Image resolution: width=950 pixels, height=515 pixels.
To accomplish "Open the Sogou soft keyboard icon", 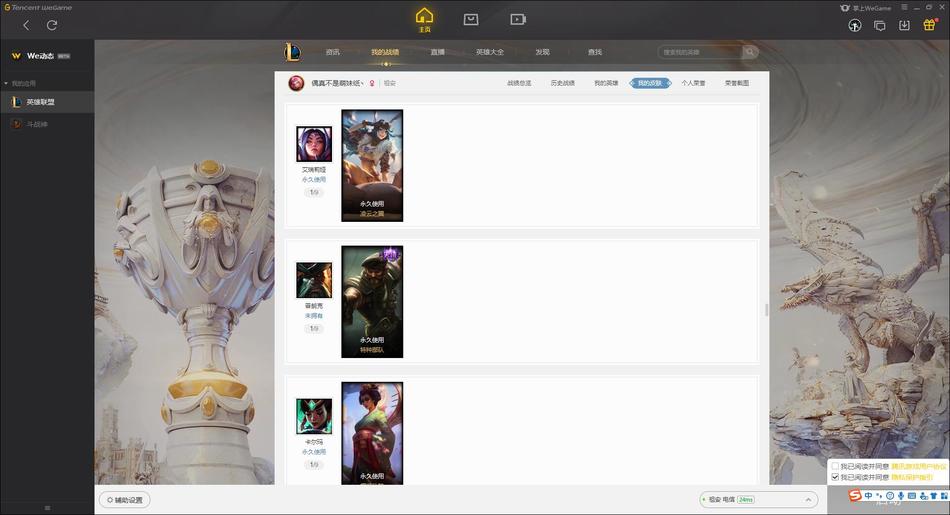I will 912,496.
